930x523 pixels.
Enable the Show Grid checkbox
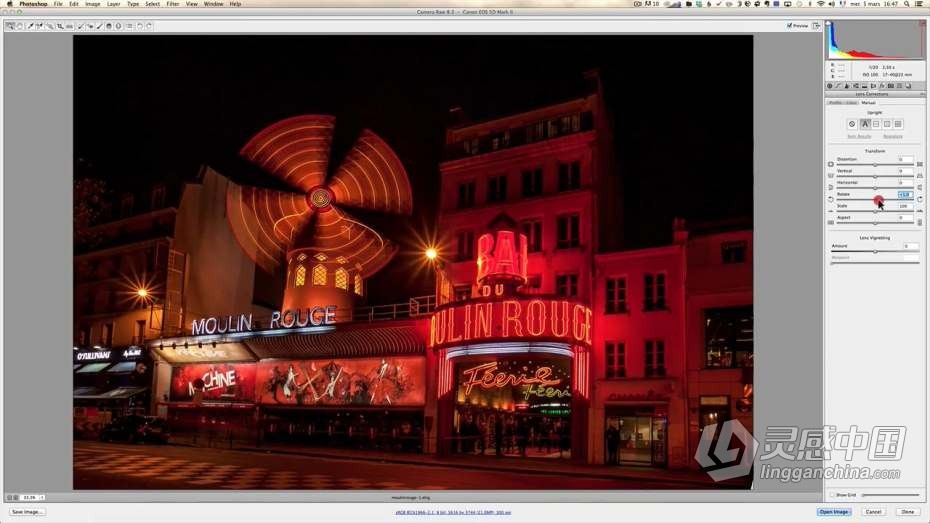click(832, 495)
